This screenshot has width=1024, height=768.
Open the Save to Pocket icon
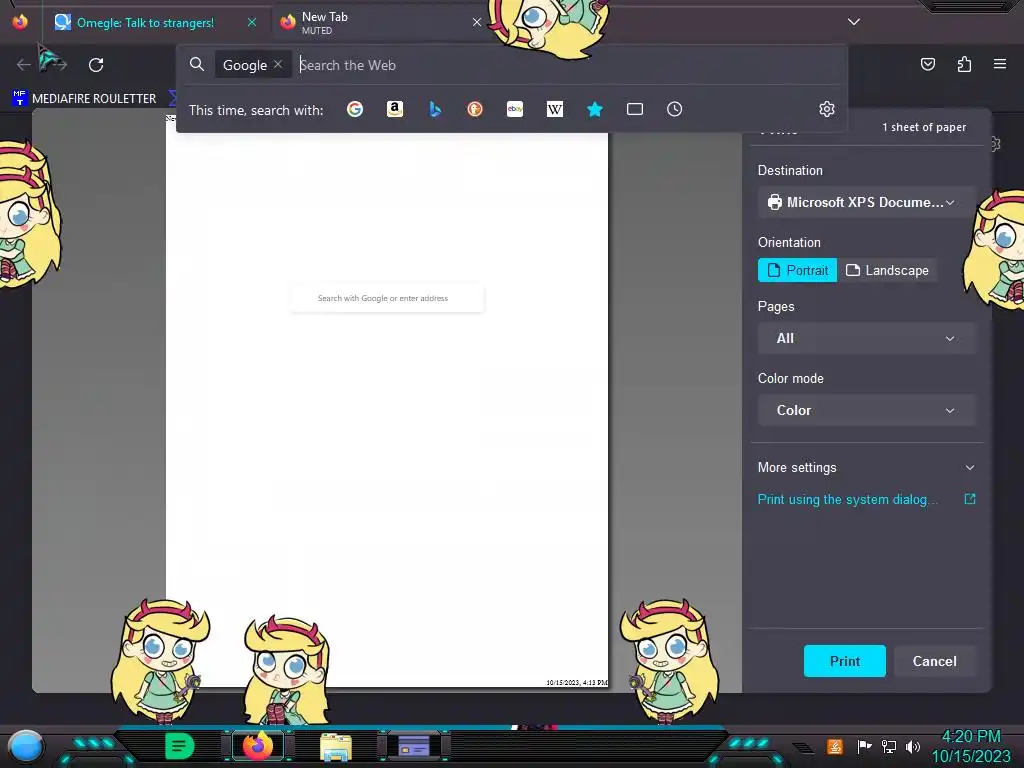click(x=927, y=64)
